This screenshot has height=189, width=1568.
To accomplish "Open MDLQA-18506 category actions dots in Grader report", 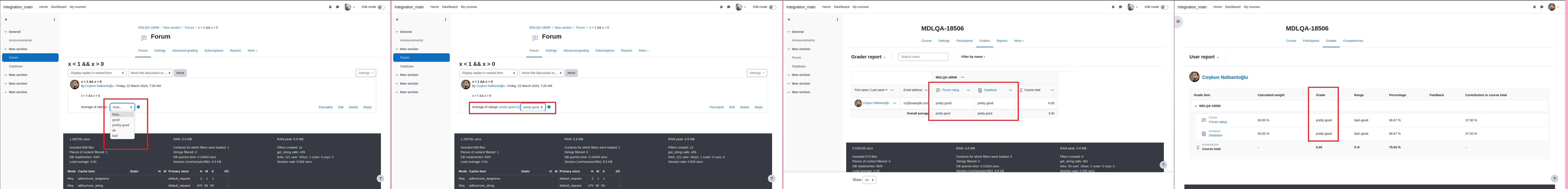I will (962, 77).
